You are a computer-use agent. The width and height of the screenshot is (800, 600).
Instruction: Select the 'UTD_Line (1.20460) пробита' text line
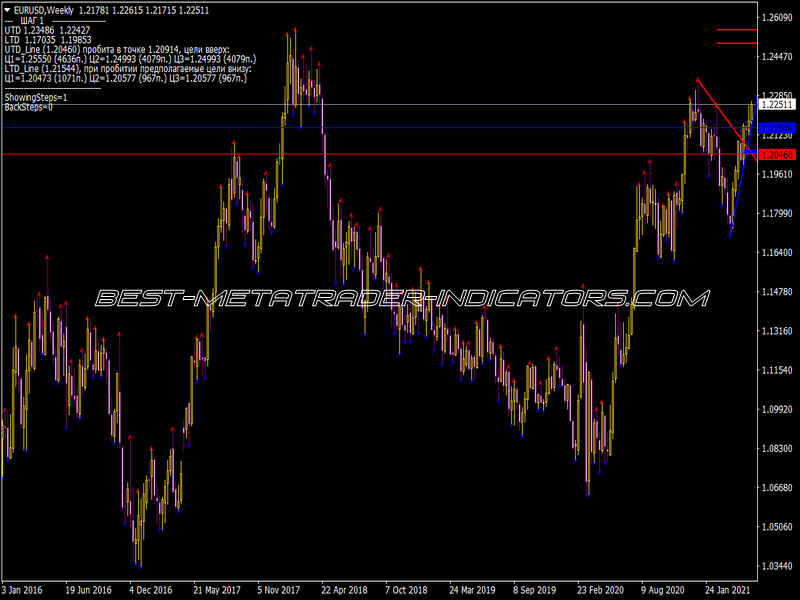click(x=117, y=50)
